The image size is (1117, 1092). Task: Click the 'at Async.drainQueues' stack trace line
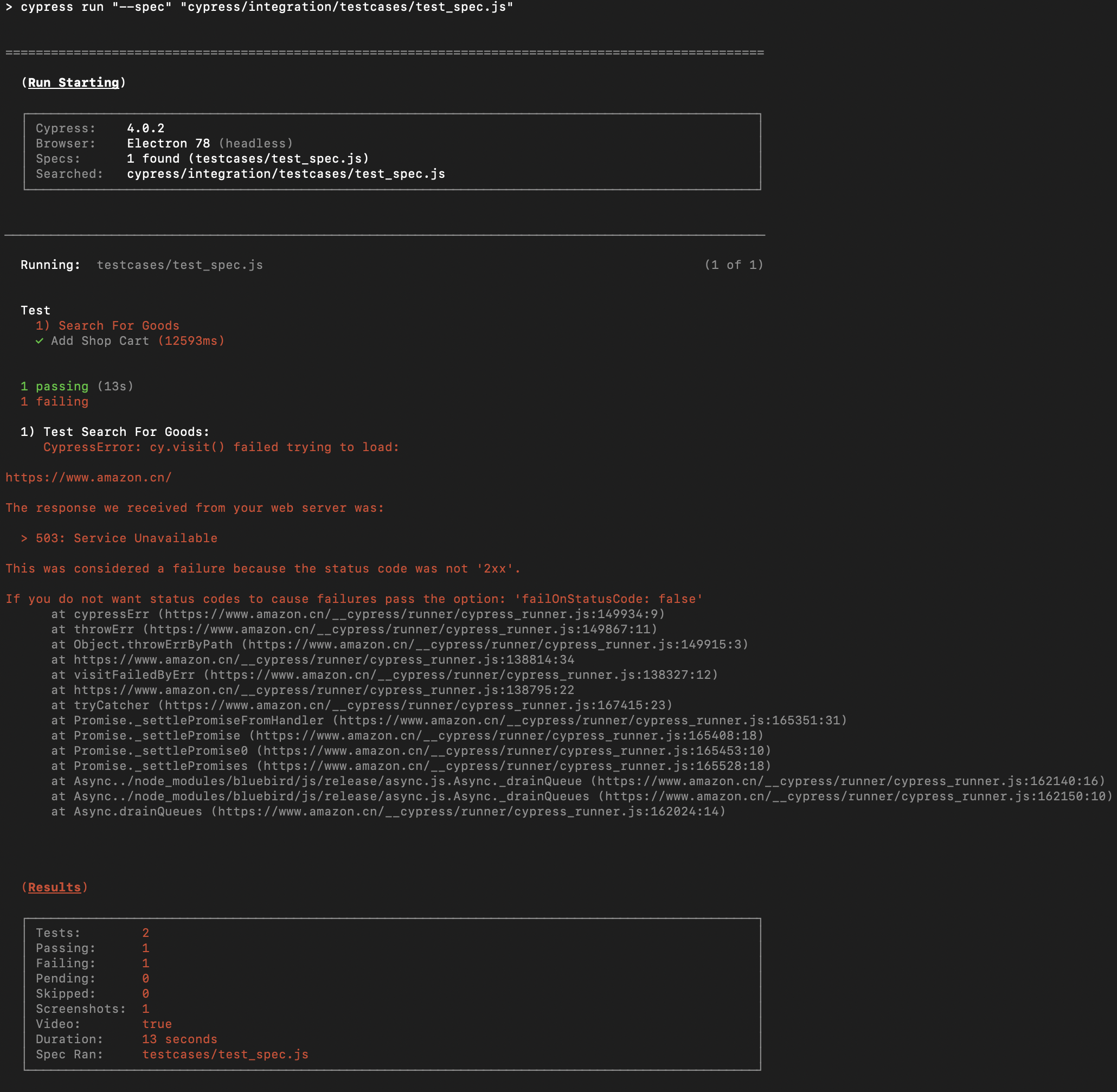point(388,812)
